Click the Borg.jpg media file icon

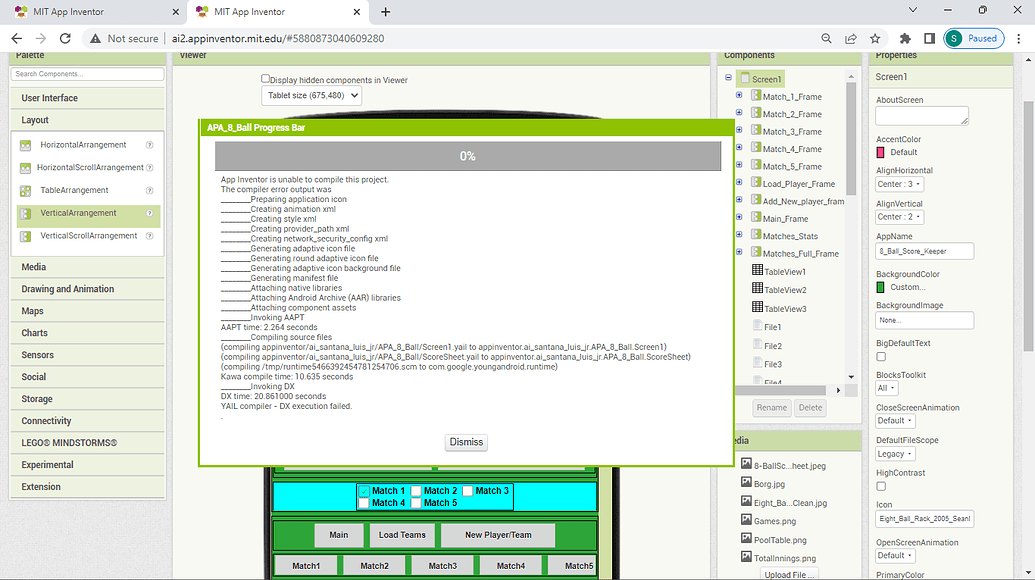point(744,483)
